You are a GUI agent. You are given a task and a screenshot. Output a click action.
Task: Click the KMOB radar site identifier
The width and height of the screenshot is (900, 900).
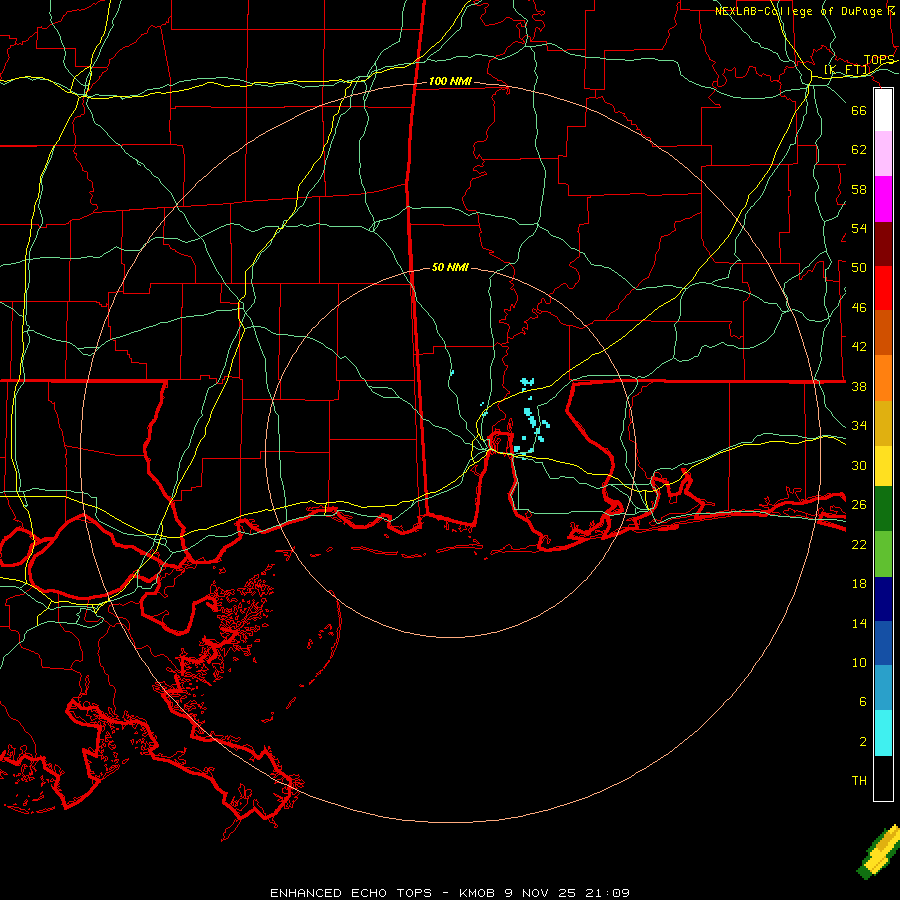(x=478, y=893)
